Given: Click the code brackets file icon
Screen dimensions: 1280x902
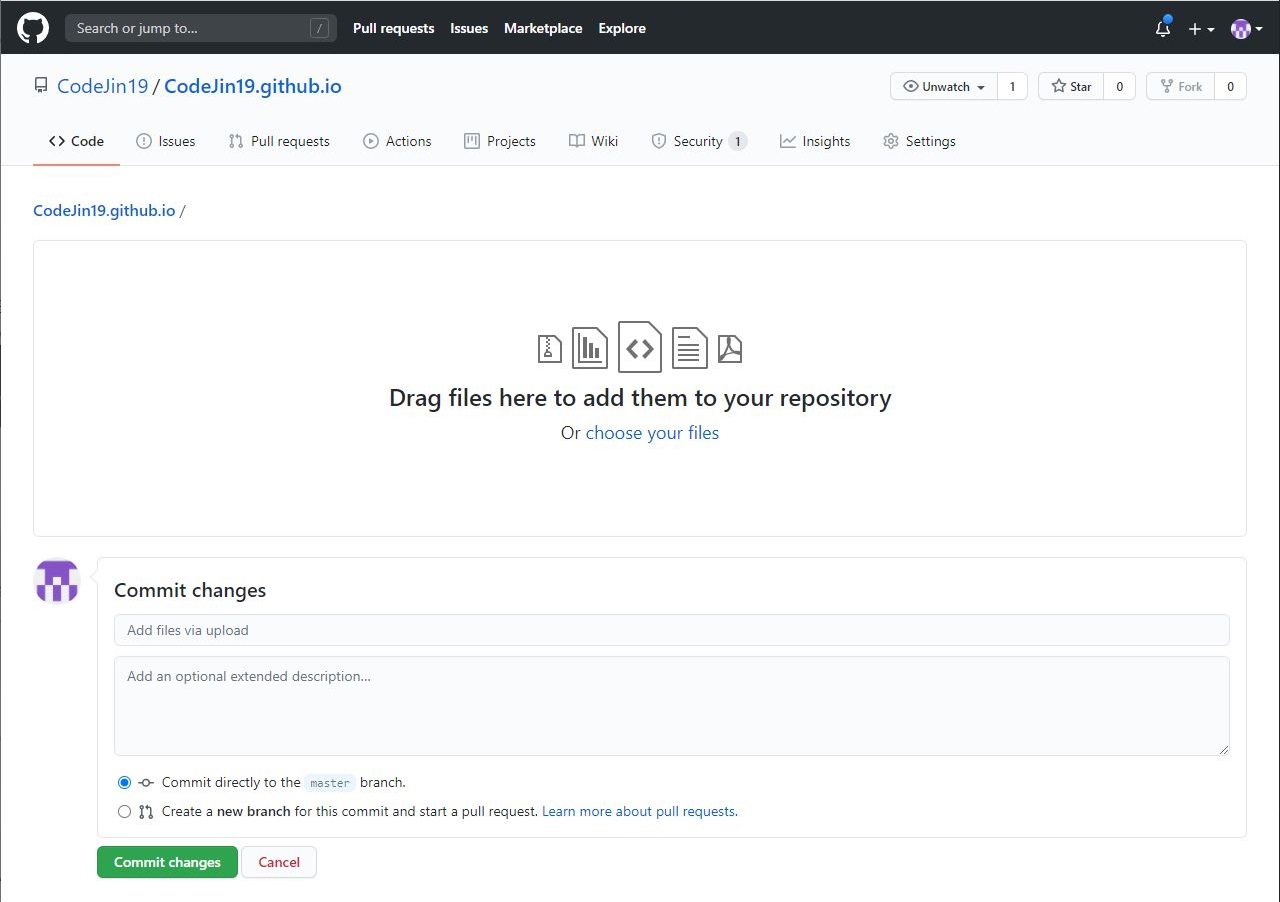Looking at the screenshot, I should 640,347.
